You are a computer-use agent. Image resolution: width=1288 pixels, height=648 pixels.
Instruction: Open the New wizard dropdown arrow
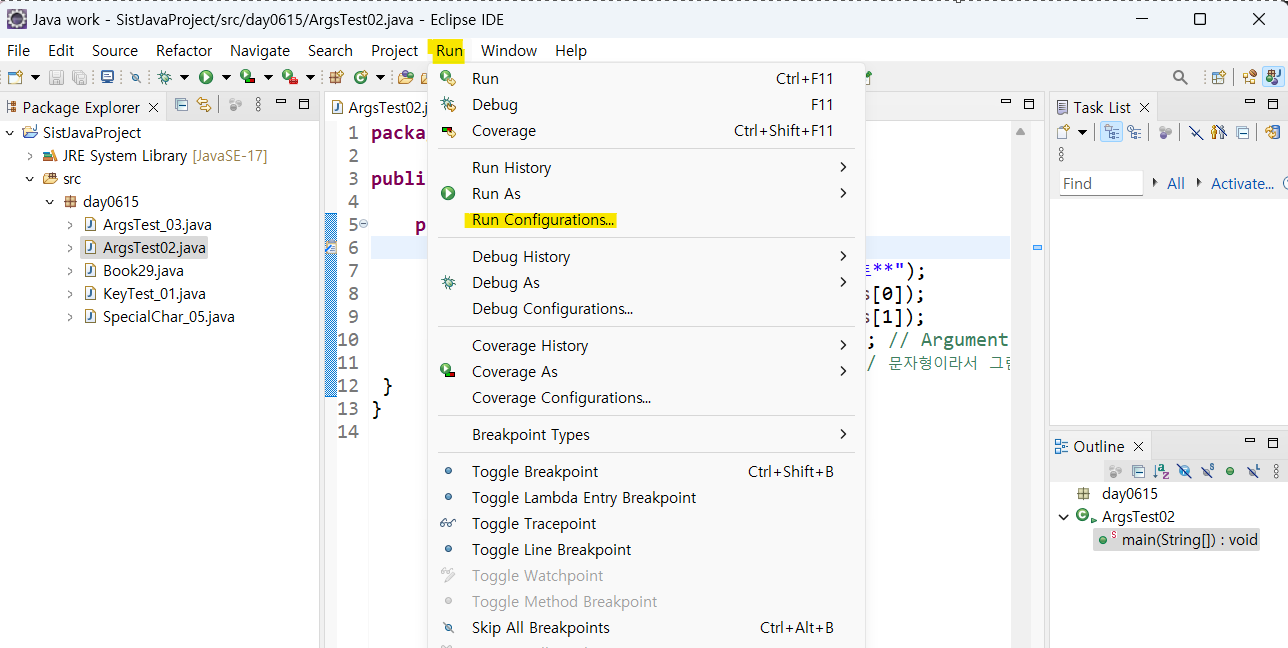[x=35, y=77]
